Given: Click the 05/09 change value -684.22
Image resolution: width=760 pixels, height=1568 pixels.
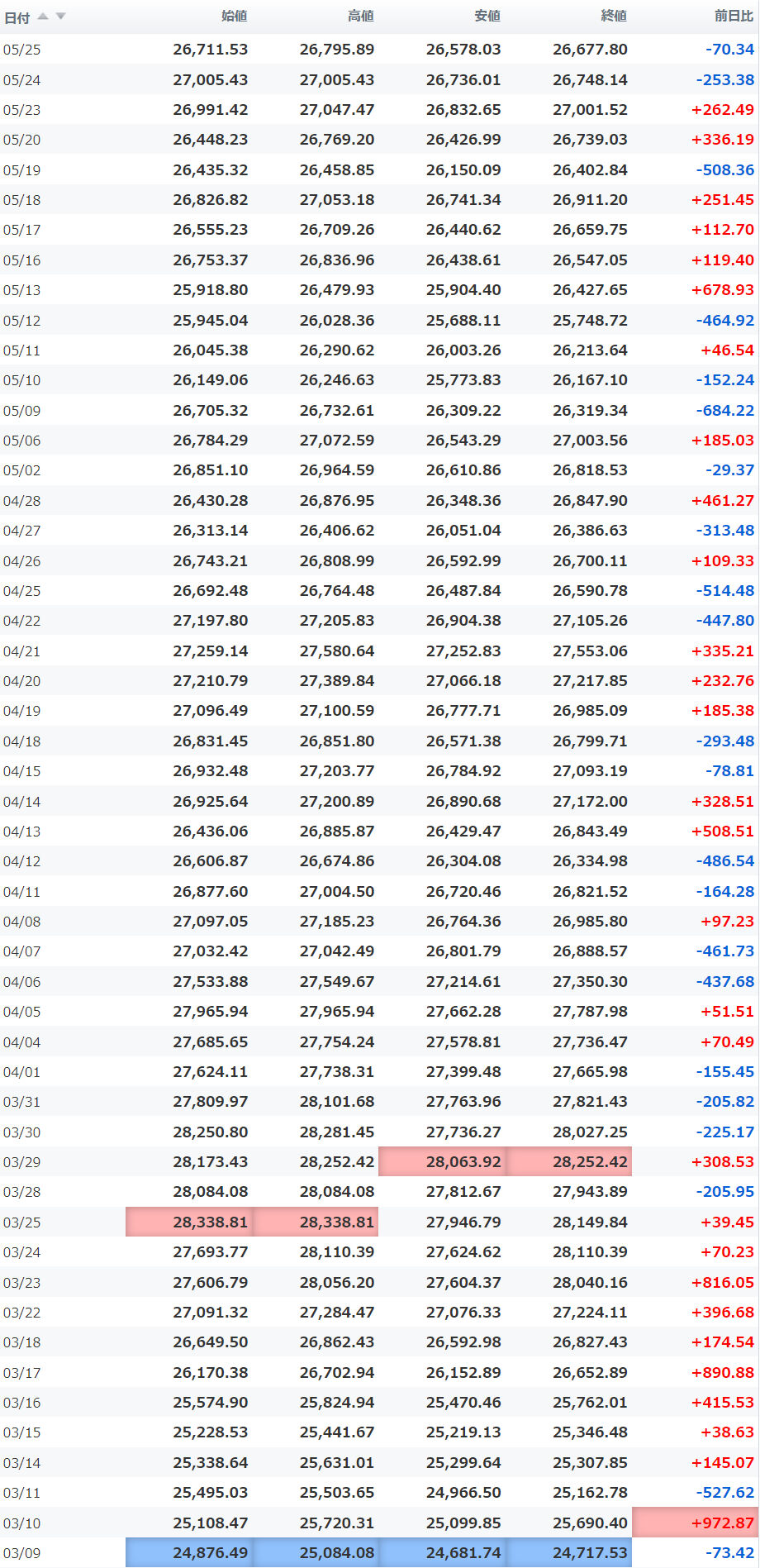Looking at the screenshot, I should pos(724,411).
